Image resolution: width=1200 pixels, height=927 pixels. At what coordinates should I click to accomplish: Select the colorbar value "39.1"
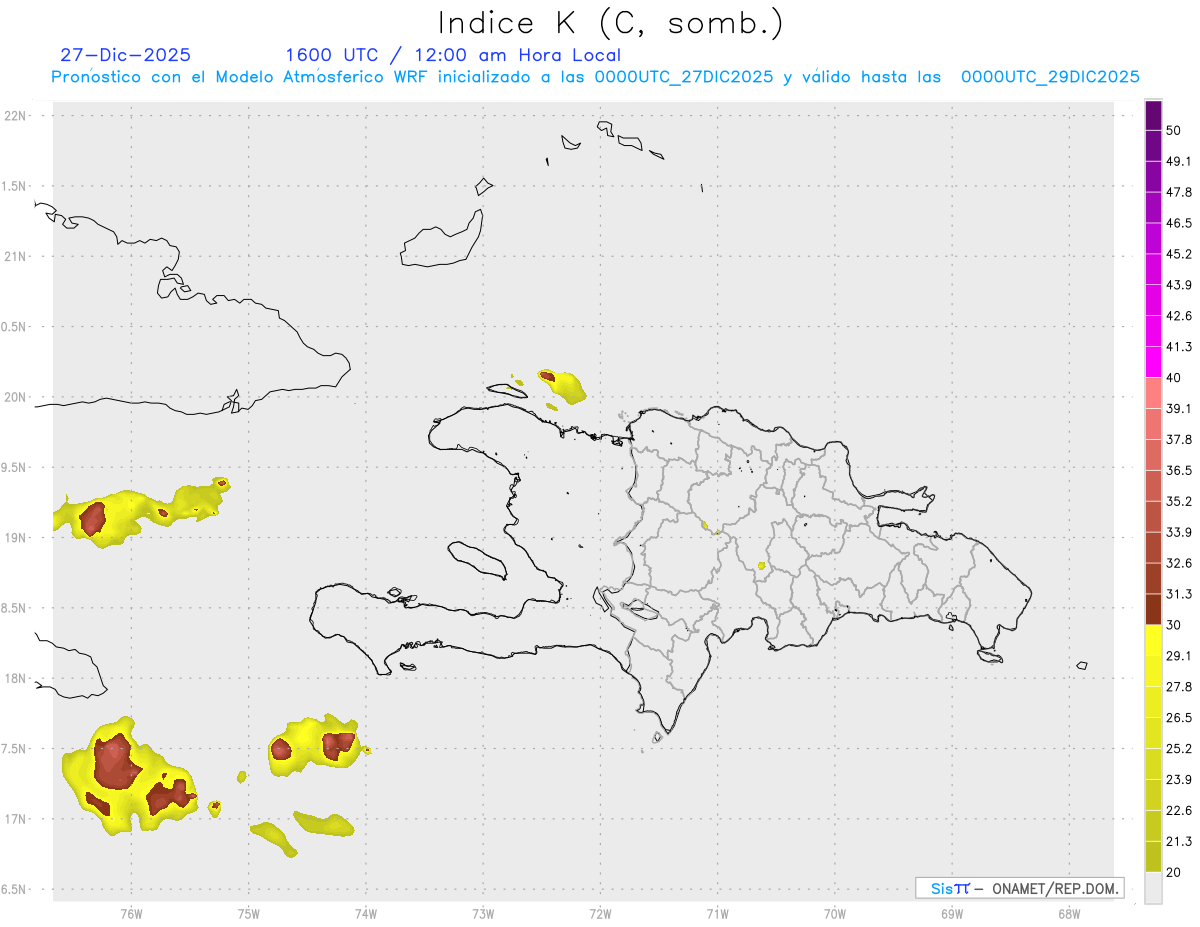pos(1179,409)
